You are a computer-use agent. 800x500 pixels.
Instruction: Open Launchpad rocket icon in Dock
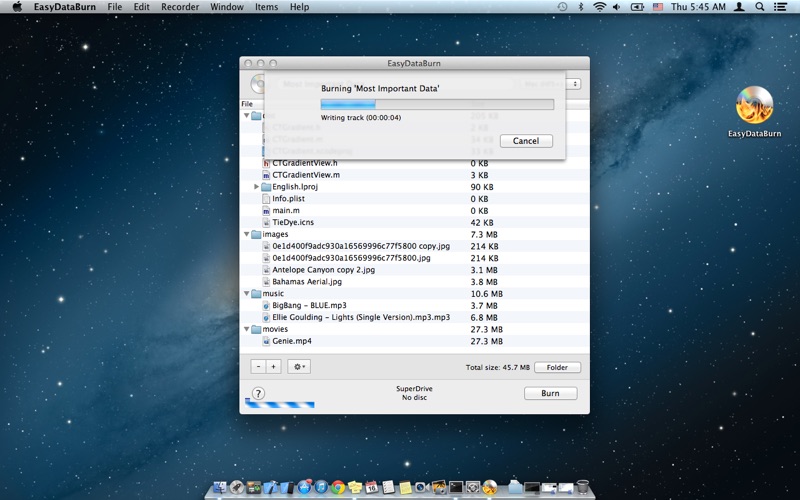pos(237,487)
